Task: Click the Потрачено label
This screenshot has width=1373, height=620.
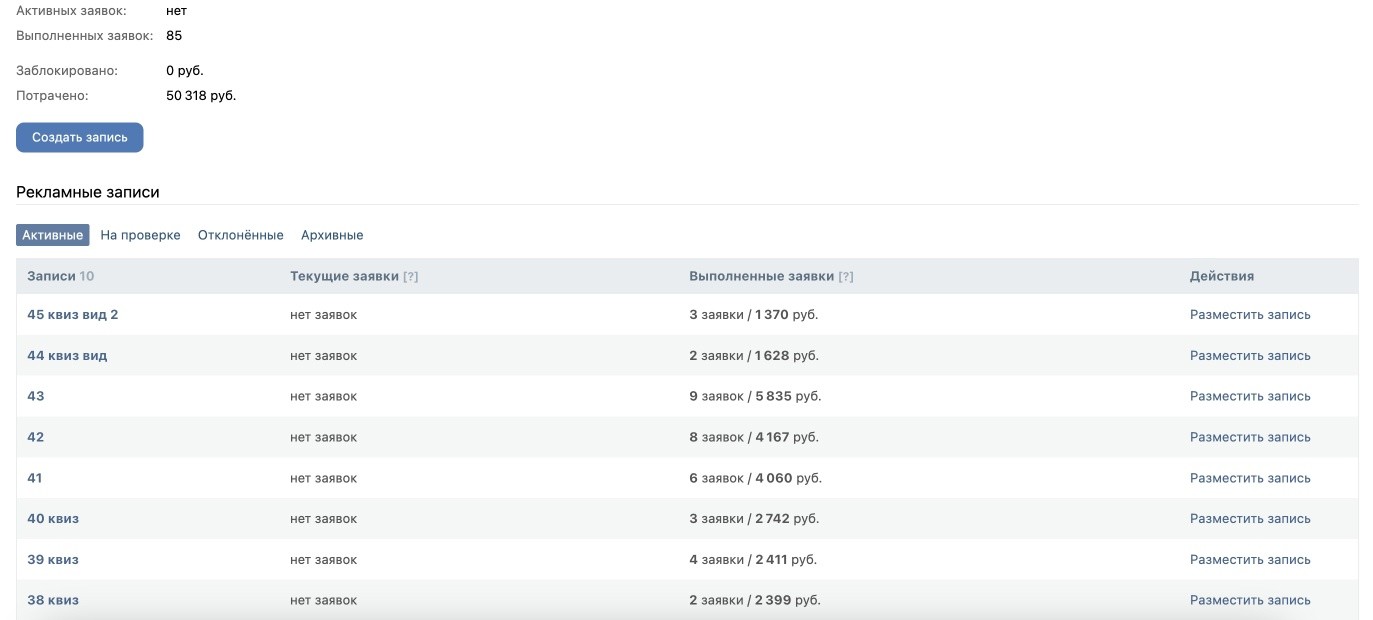Action: 52,96
